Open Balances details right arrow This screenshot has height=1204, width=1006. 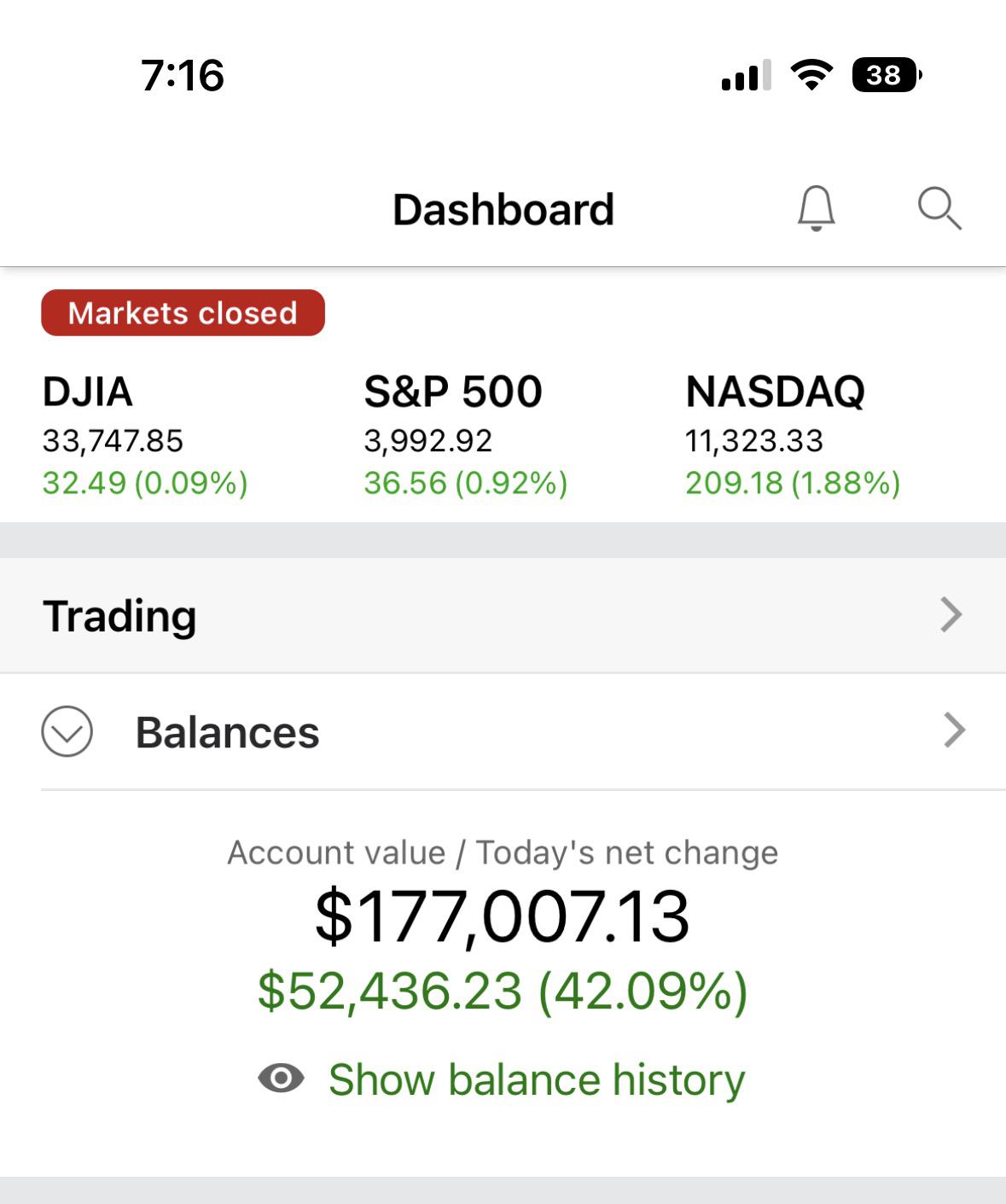coord(954,730)
